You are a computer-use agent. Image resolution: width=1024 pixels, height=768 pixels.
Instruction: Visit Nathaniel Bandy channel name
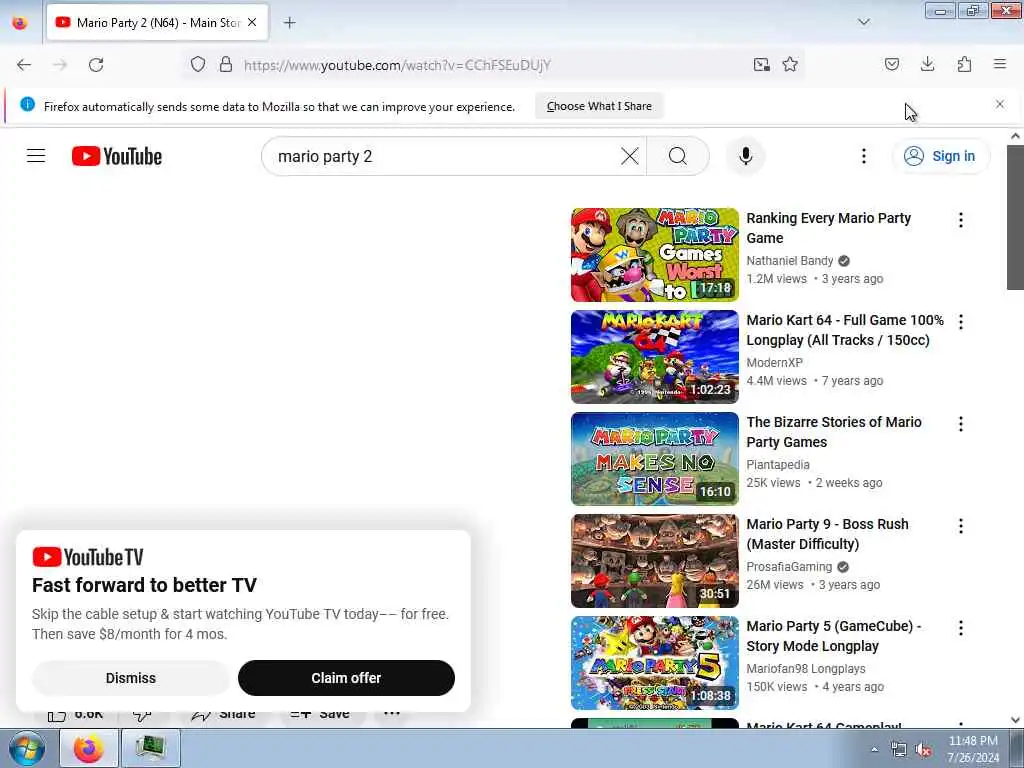(790, 261)
